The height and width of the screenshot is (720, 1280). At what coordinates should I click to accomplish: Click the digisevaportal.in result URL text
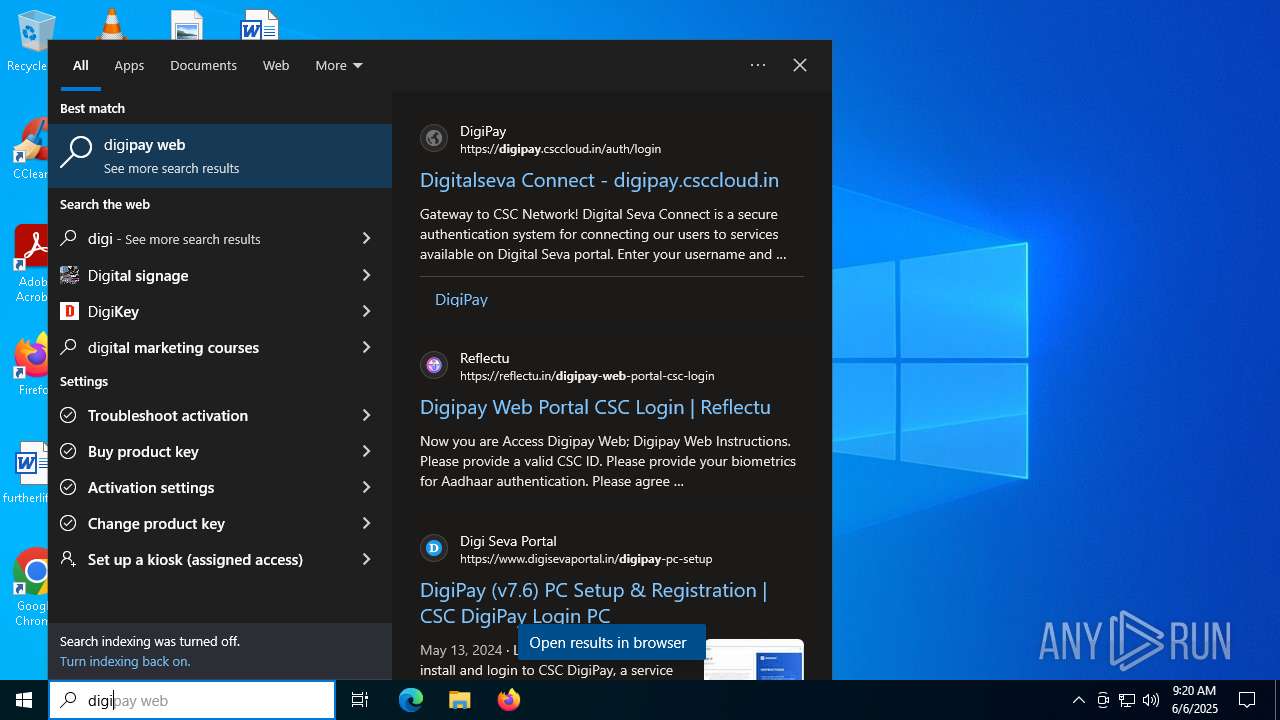pyautogui.click(x=586, y=559)
